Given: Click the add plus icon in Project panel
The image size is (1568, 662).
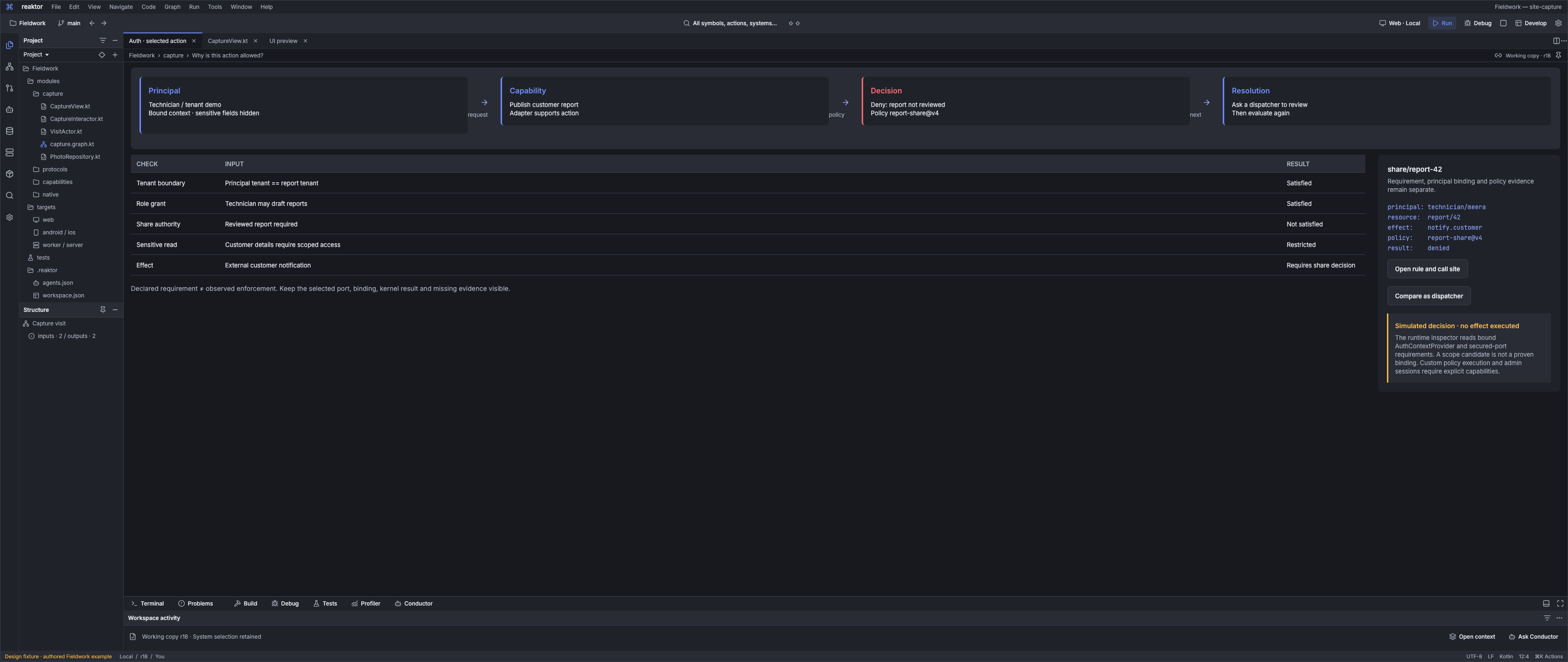Looking at the screenshot, I should coord(115,55).
